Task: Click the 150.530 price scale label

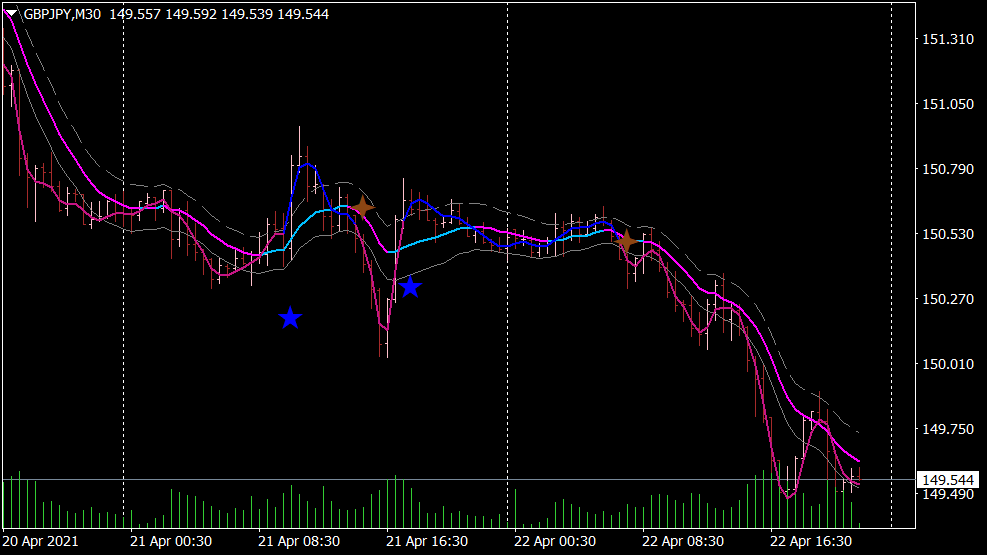Action: tap(947, 234)
